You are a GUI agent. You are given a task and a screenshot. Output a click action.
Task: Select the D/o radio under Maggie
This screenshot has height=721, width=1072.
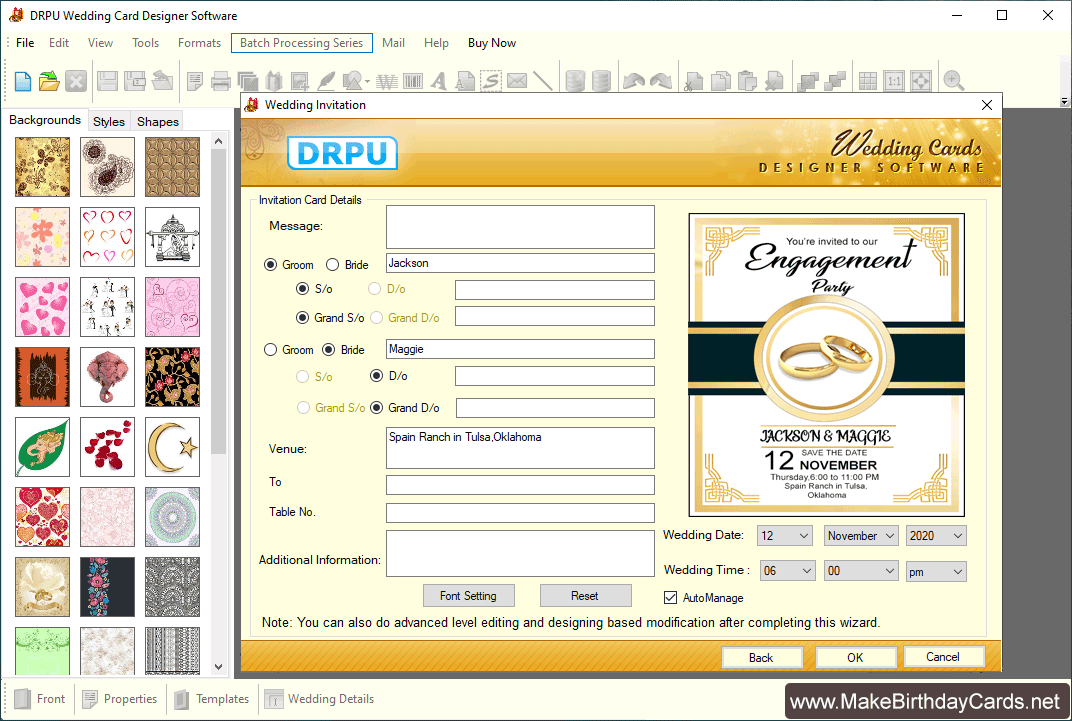click(x=376, y=376)
